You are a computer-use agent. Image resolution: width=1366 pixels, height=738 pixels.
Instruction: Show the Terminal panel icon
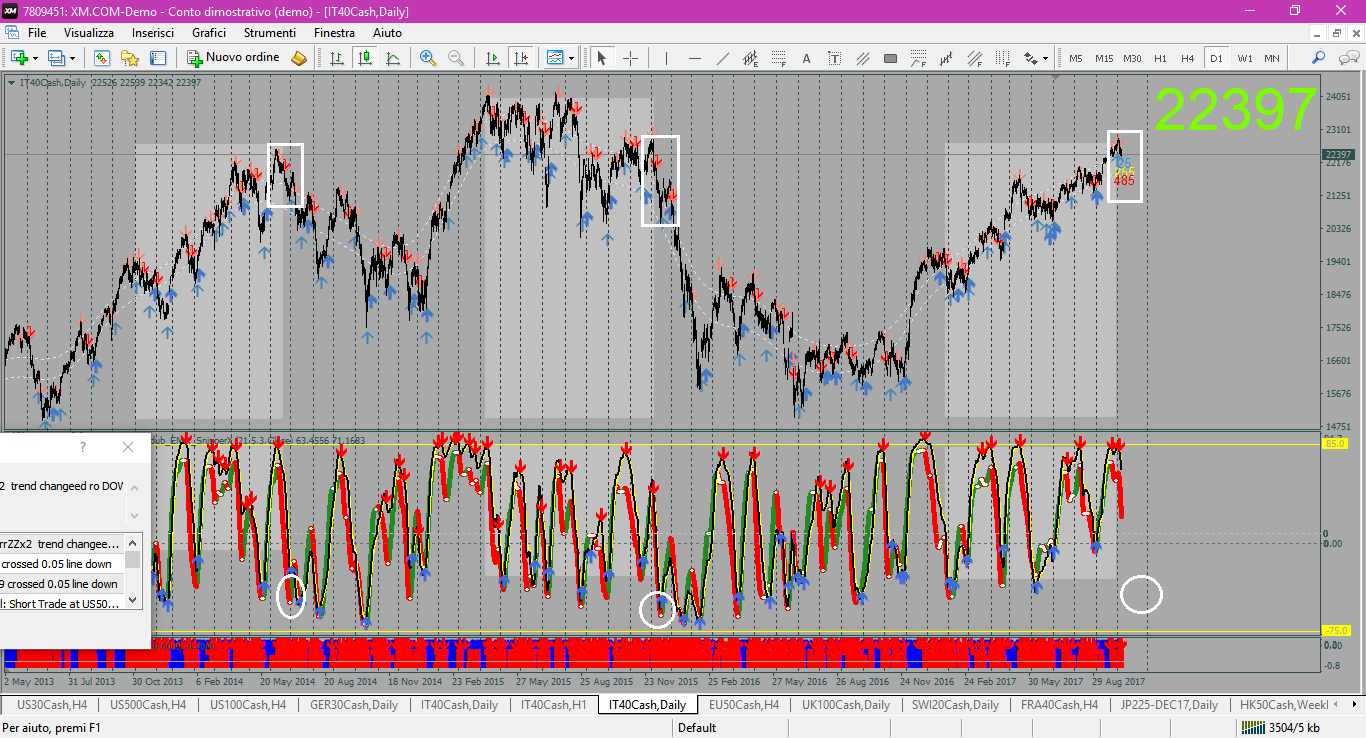point(158,58)
